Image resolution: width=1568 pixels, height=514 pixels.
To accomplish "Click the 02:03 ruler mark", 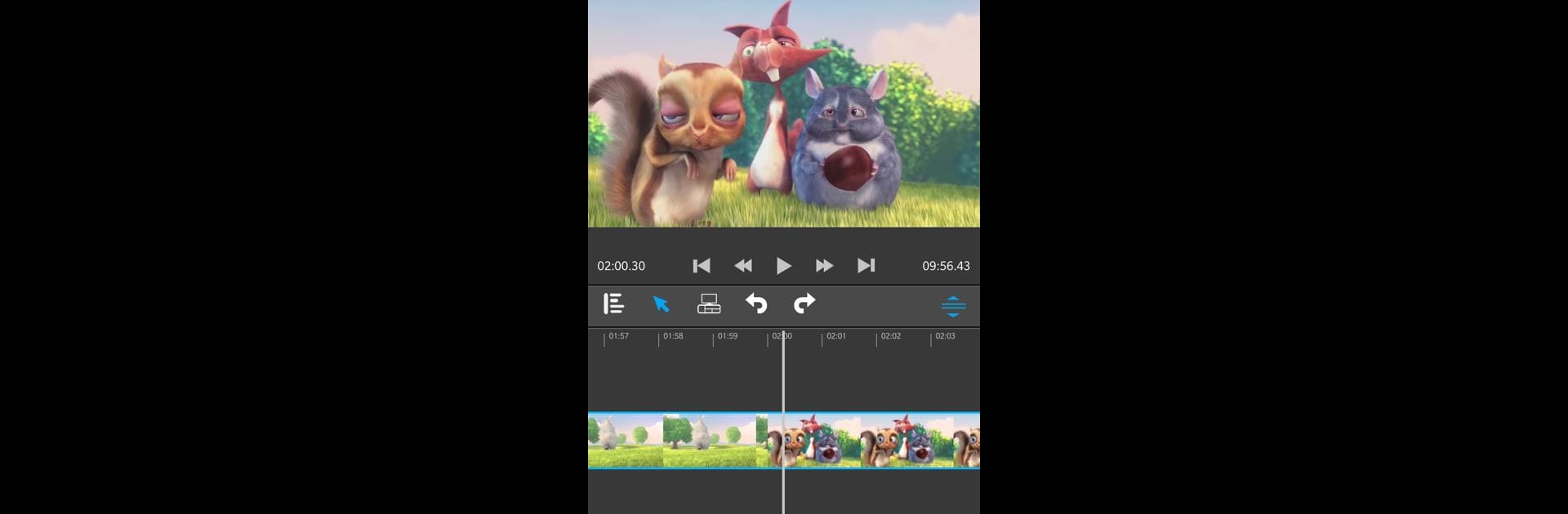I will 945,336.
